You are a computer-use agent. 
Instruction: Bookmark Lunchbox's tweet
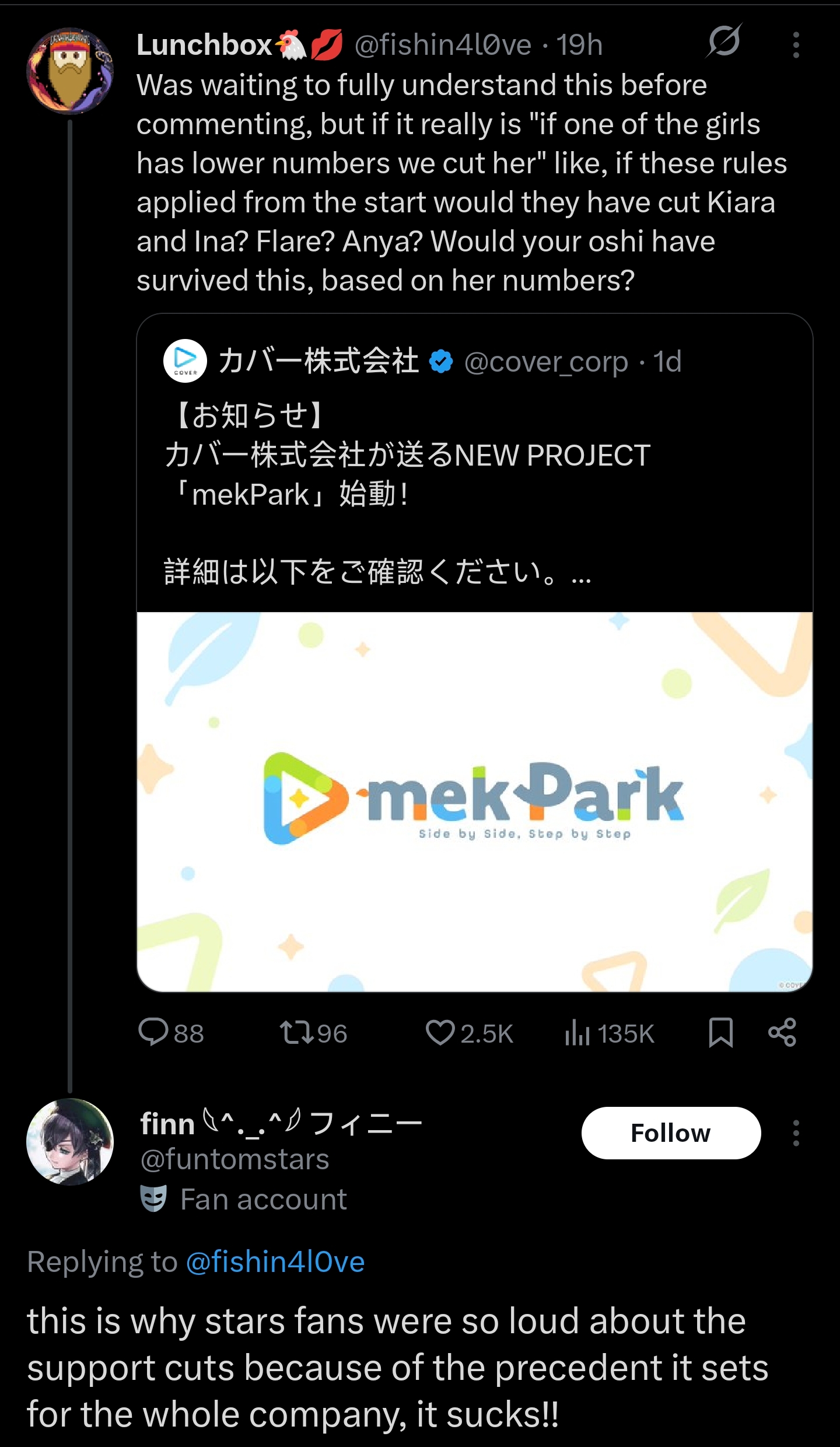coord(720,1033)
